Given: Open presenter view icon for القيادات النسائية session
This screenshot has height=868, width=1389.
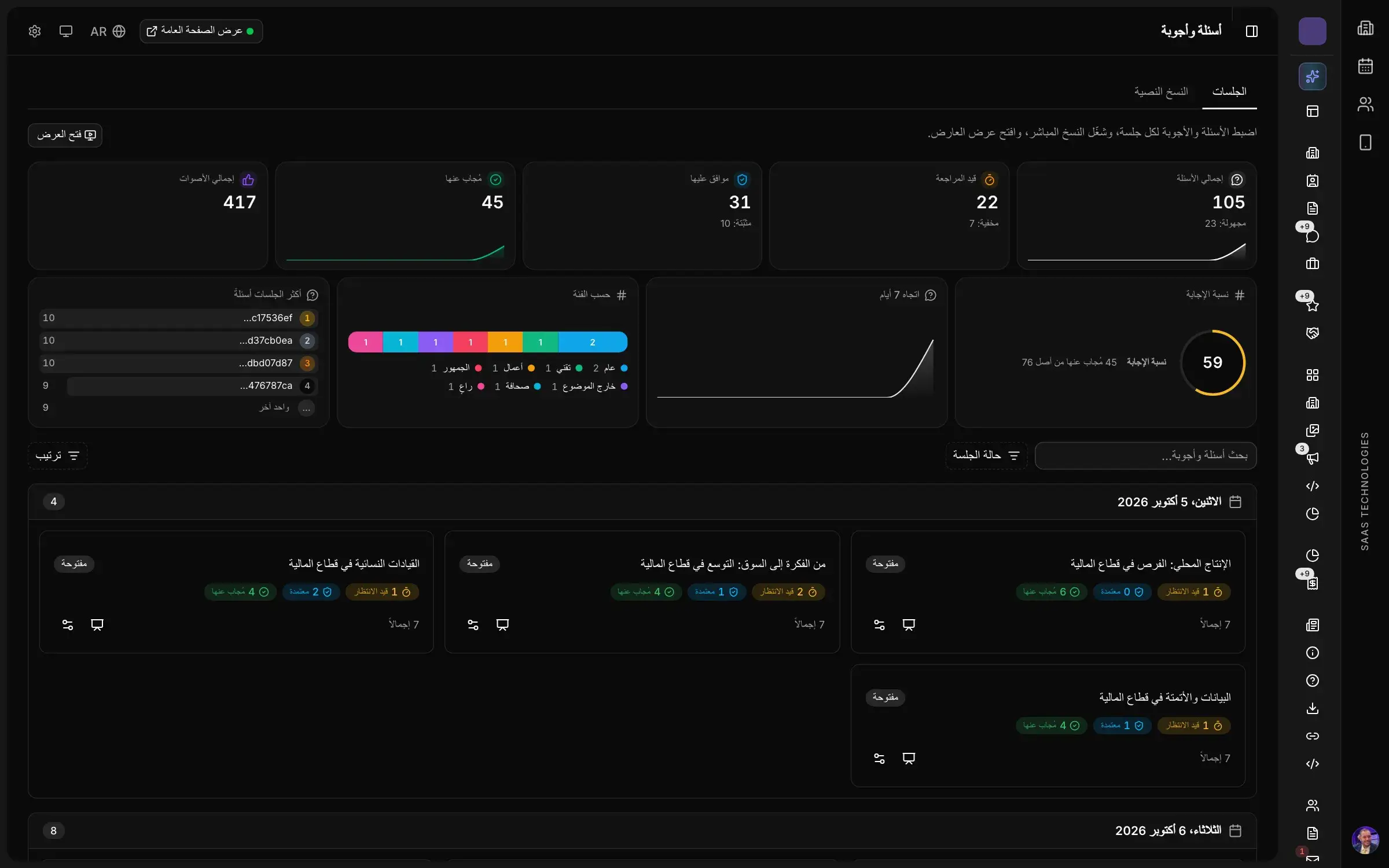Looking at the screenshot, I should tap(97, 625).
